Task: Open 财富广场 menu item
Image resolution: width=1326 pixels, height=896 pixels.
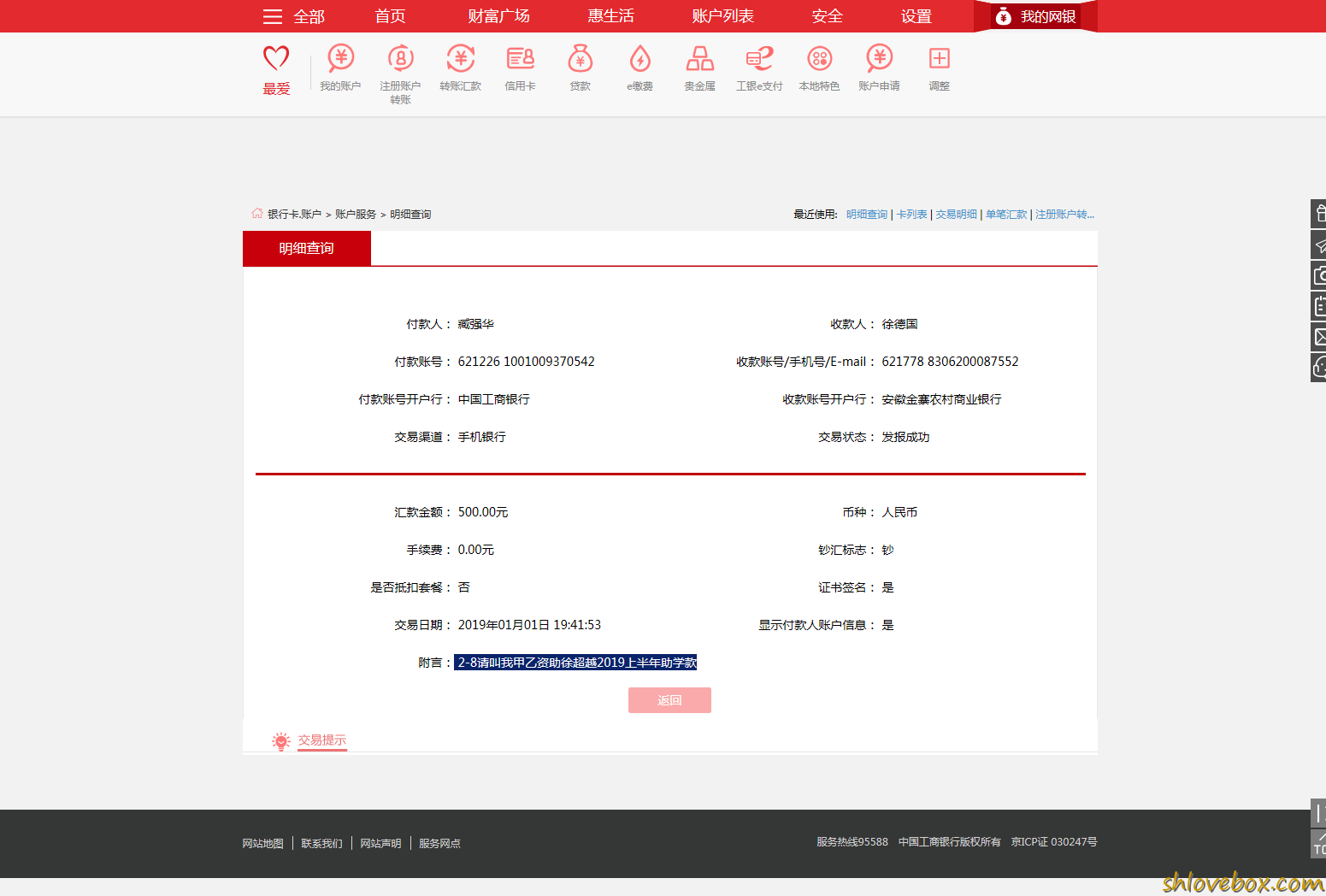Action: tap(498, 16)
